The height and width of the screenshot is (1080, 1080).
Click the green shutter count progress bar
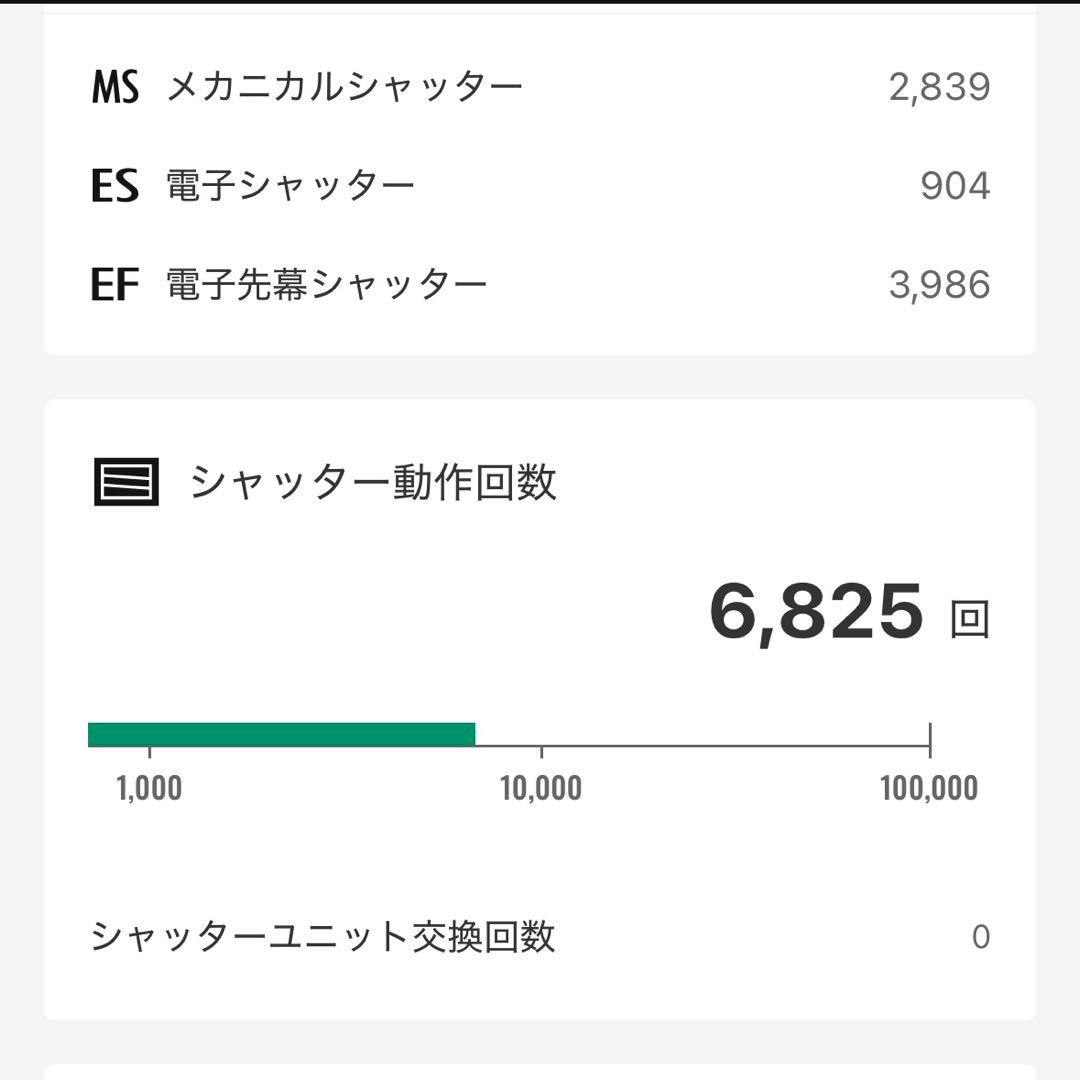pyautogui.click(x=280, y=733)
